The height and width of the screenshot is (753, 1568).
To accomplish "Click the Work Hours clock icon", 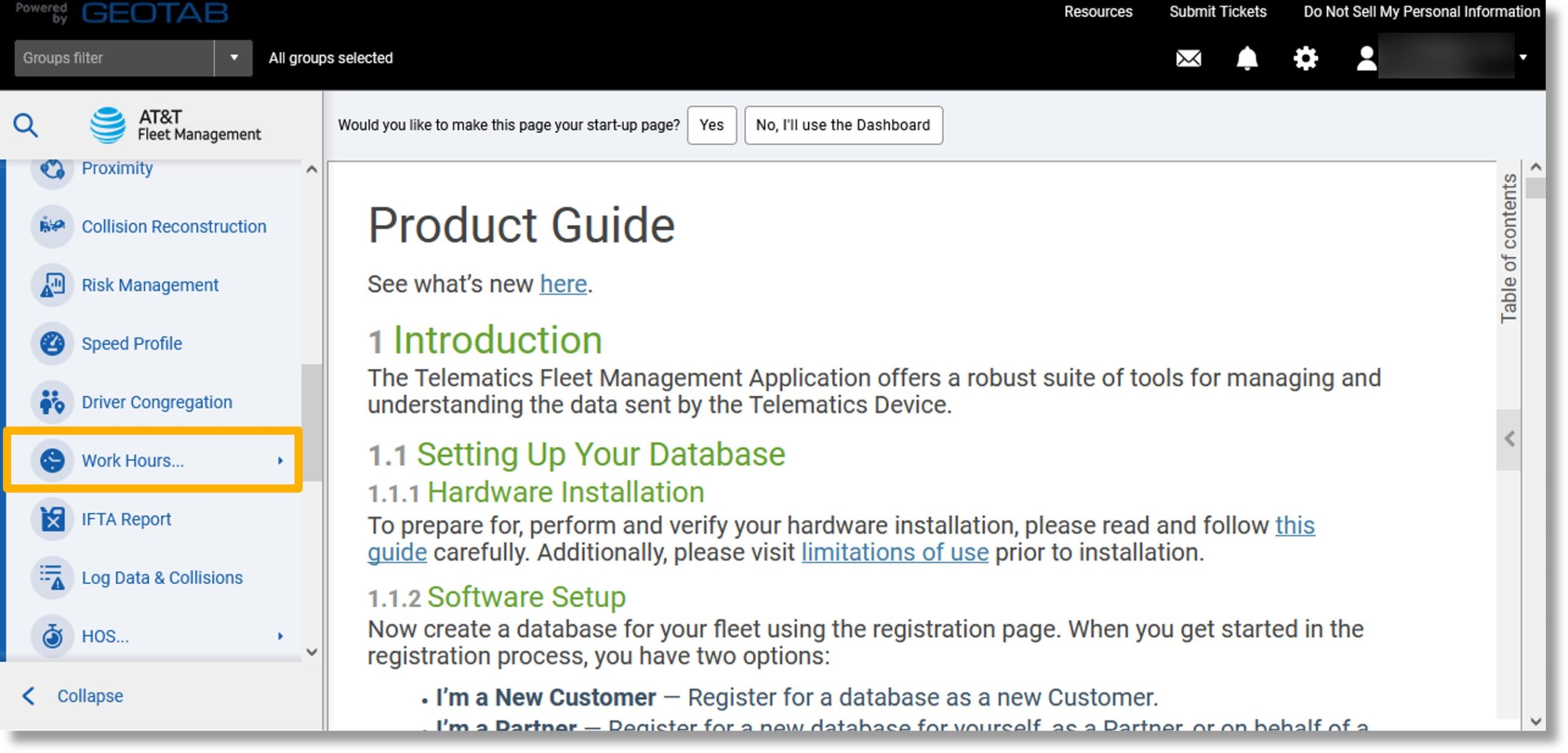I will click(52, 460).
